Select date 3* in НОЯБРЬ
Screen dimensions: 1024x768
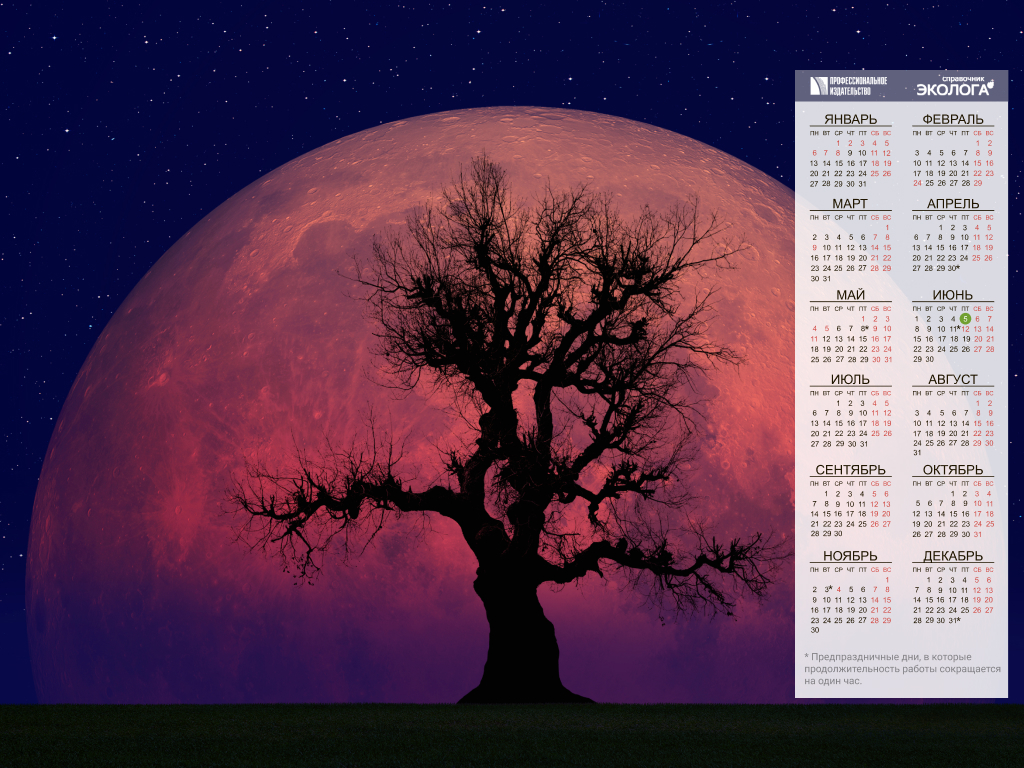(827, 589)
